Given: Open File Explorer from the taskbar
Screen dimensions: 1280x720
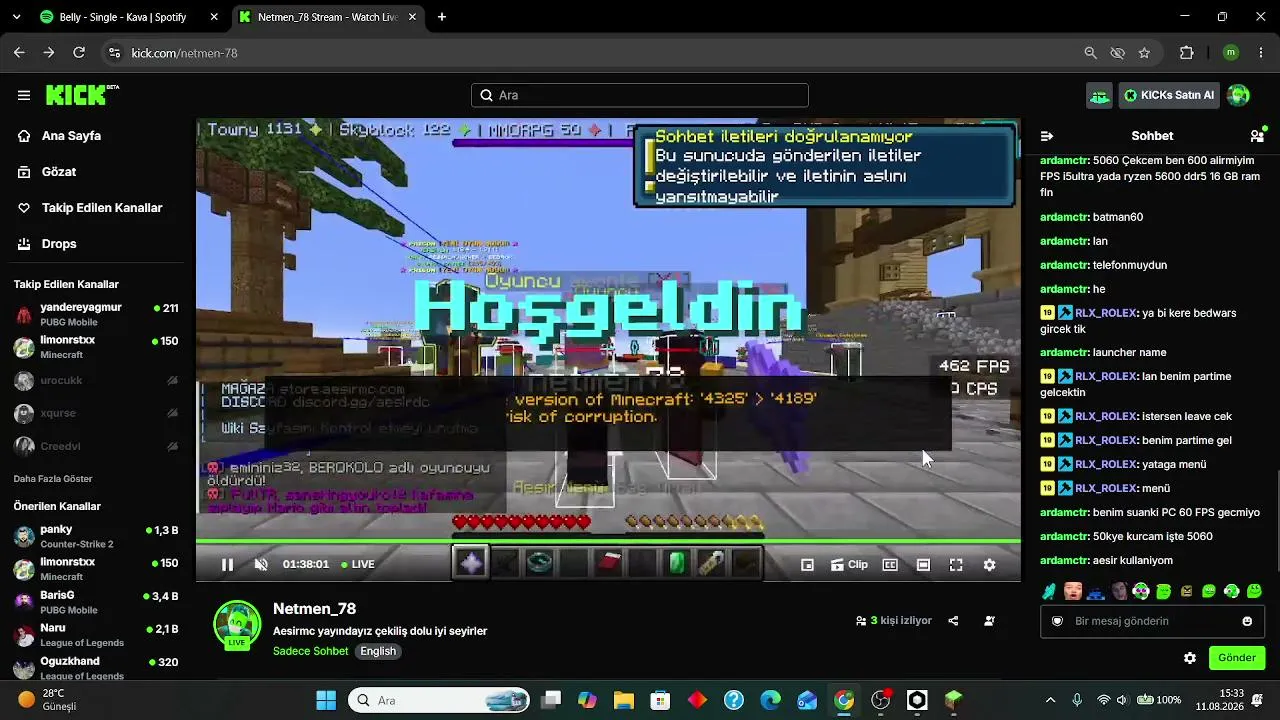Looking at the screenshot, I should pos(624,700).
